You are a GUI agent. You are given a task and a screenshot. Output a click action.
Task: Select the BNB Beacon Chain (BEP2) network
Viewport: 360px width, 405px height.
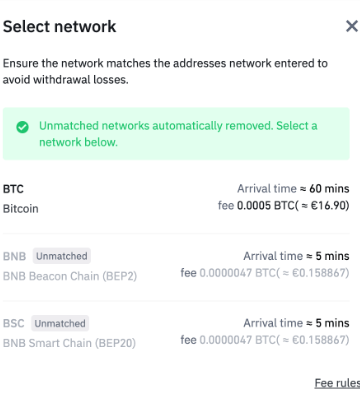[176, 266]
